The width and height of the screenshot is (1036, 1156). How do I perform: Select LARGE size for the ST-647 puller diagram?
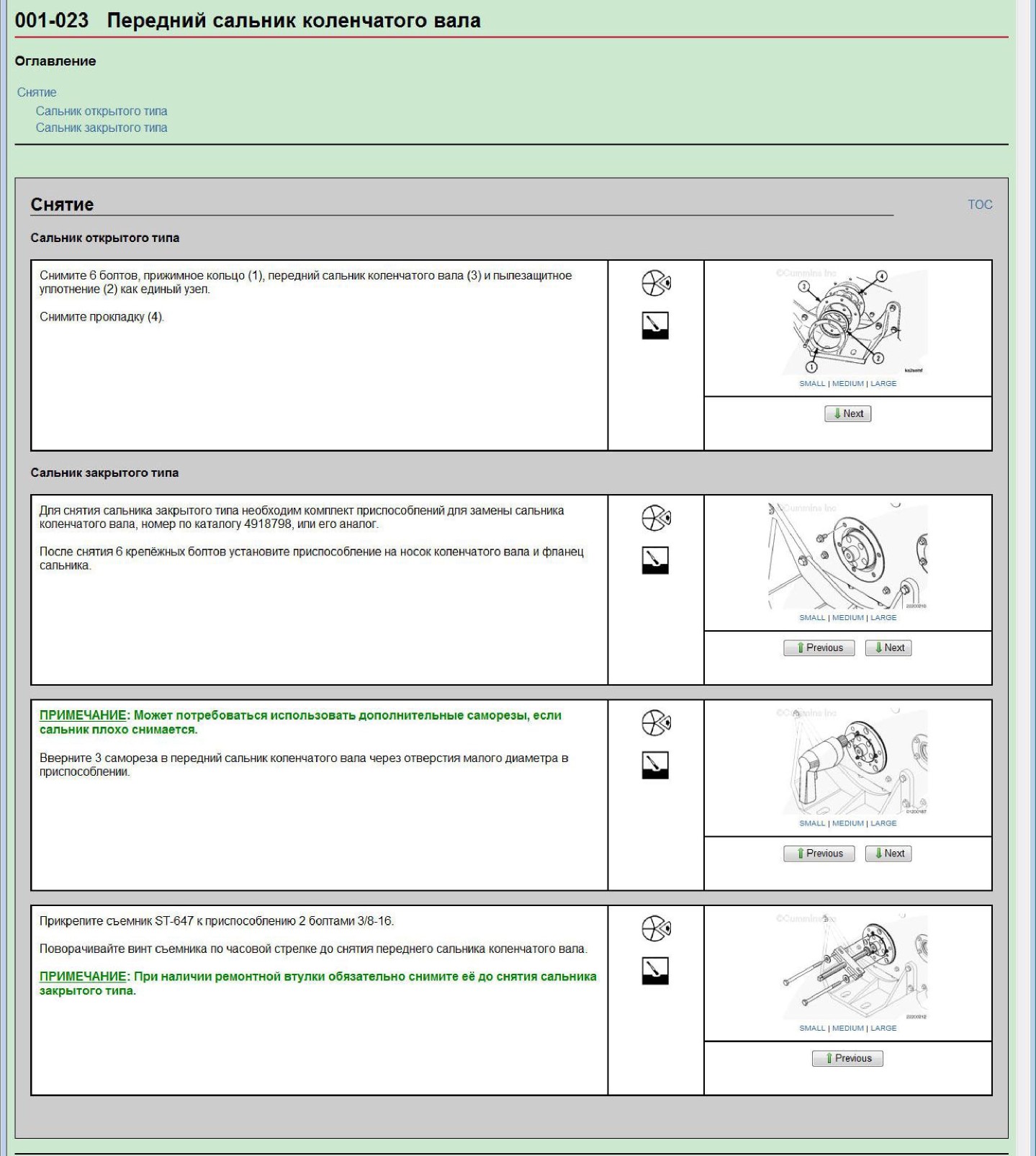[x=883, y=1028]
